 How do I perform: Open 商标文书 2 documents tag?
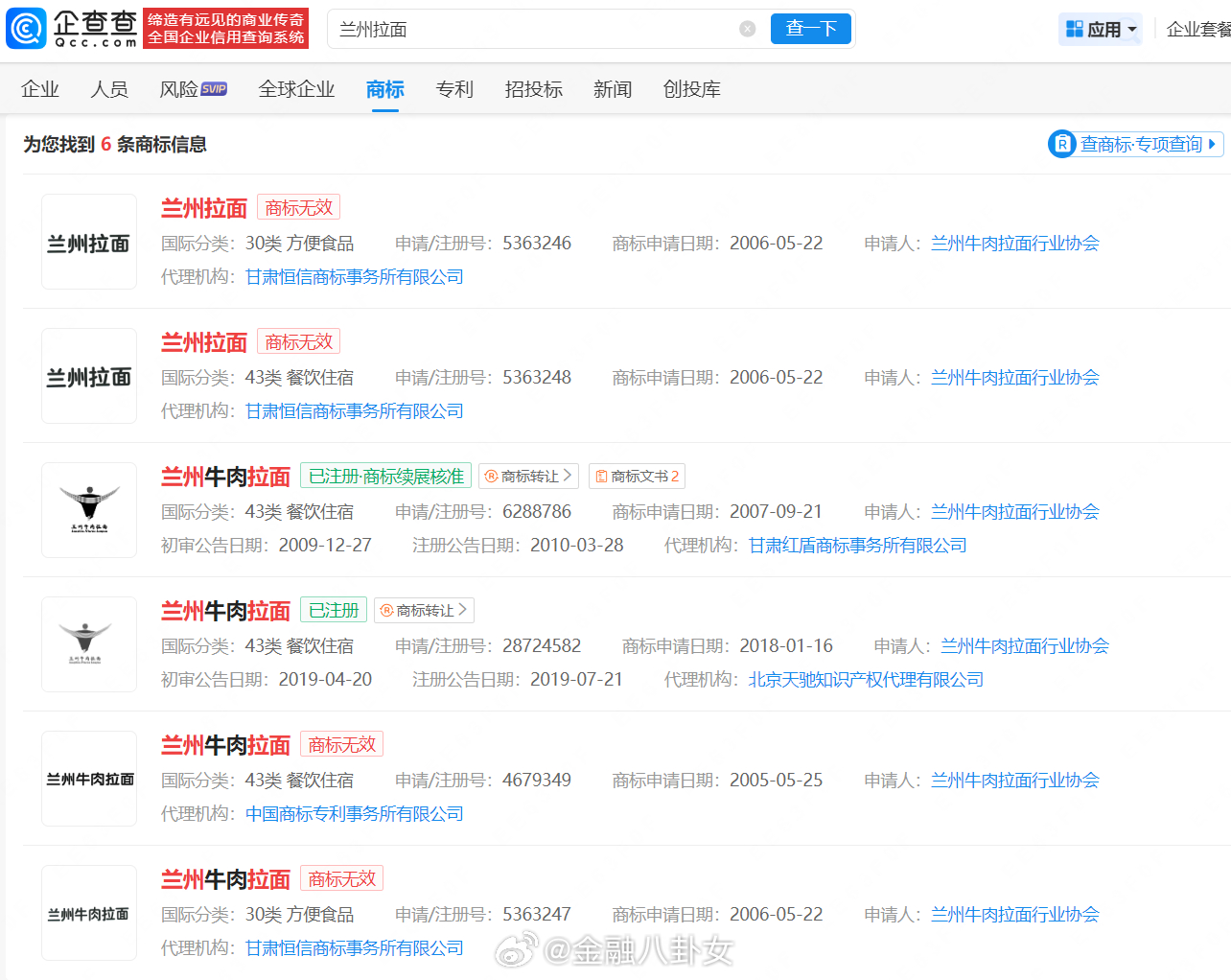(x=637, y=476)
